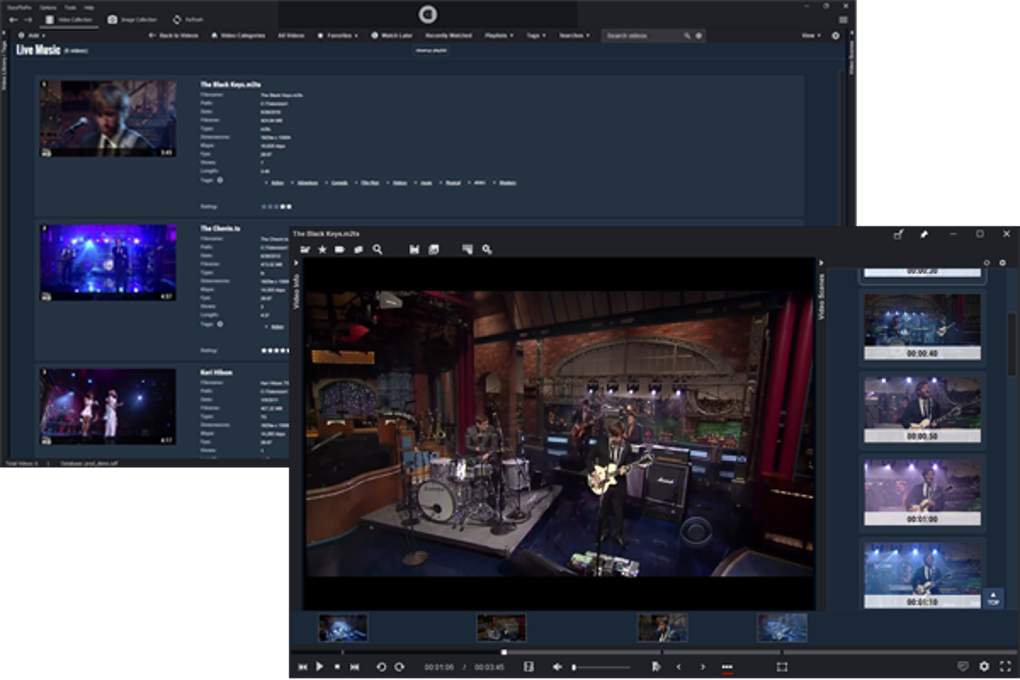Expand the Favorites dropdown
Image resolution: width=1020 pixels, height=680 pixels.
tap(338, 36)
